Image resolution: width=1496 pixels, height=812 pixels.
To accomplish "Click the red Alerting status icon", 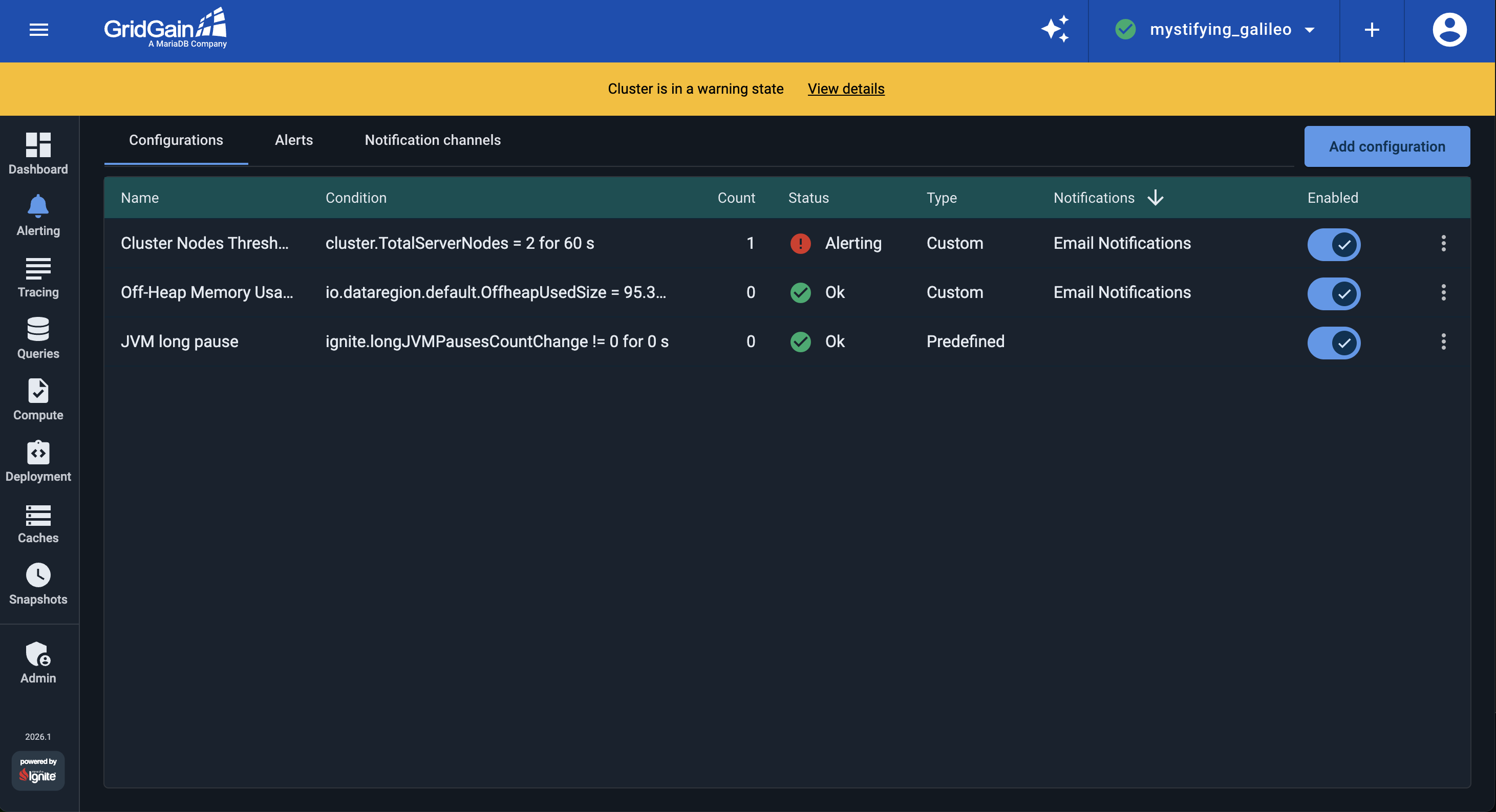I will pos(800,243).
